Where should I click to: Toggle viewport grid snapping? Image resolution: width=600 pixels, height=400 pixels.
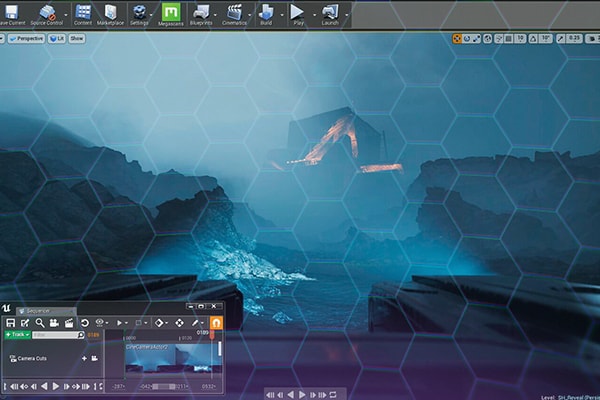(x=508, y=38)
